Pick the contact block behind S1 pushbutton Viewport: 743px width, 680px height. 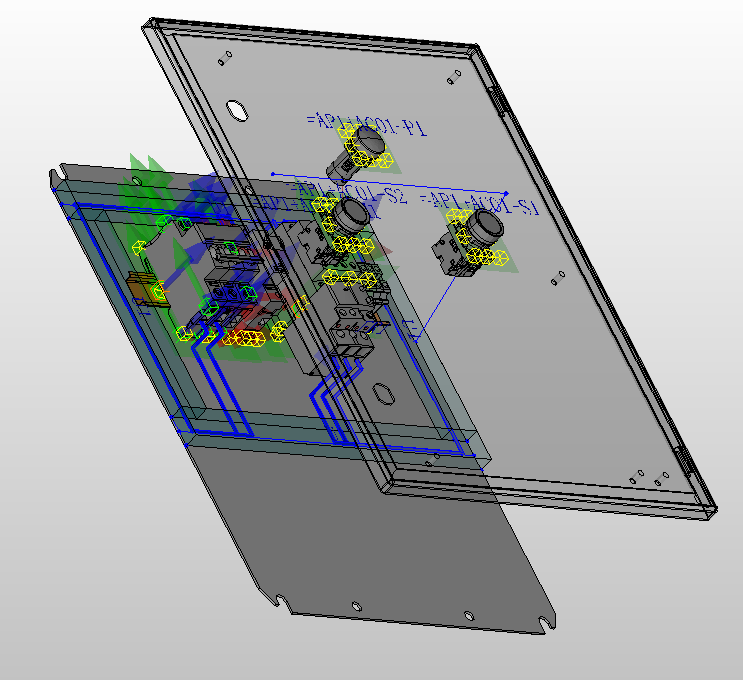[450, 252]
